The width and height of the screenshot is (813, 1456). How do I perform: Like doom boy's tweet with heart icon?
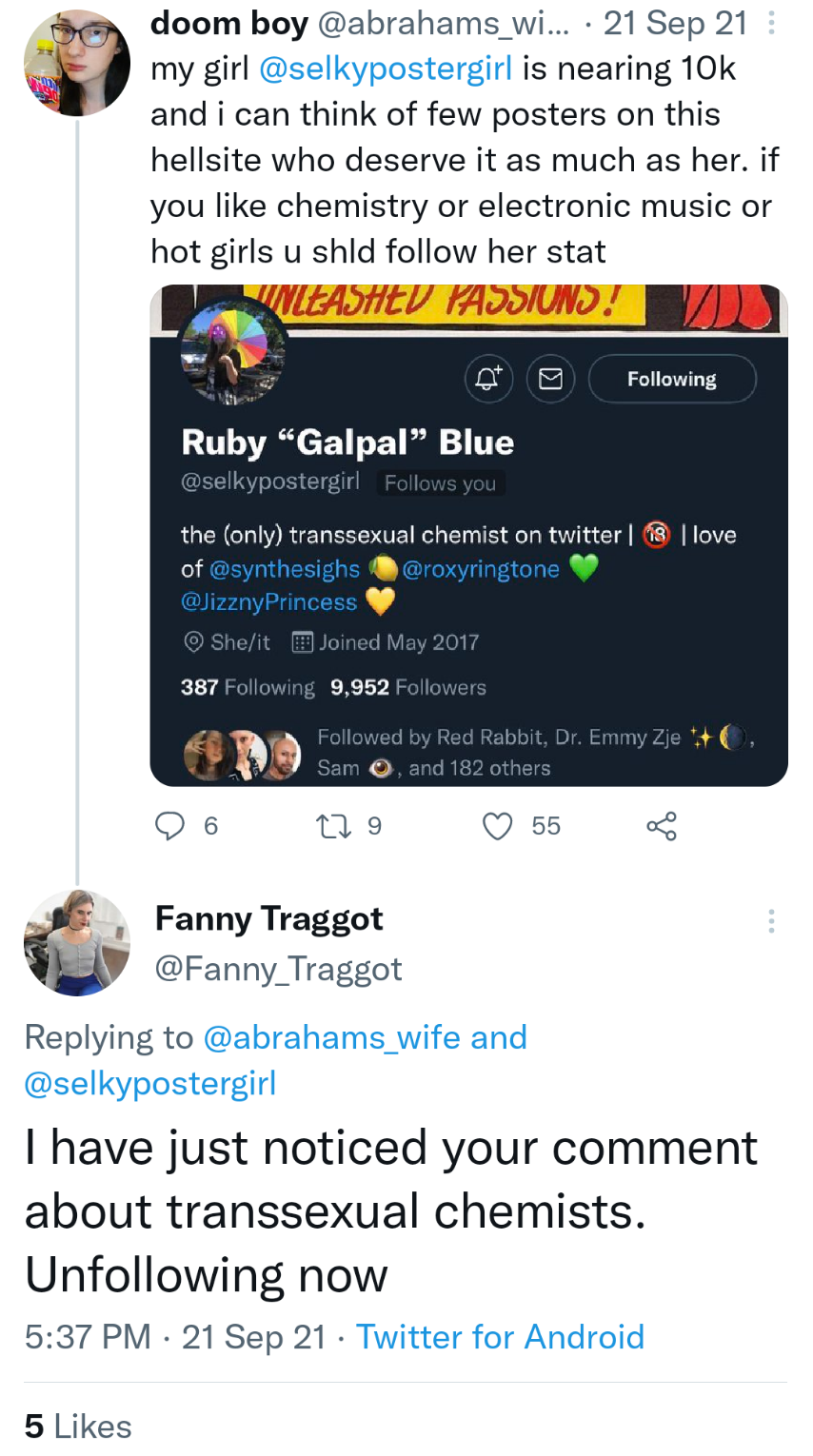[498, 825]
